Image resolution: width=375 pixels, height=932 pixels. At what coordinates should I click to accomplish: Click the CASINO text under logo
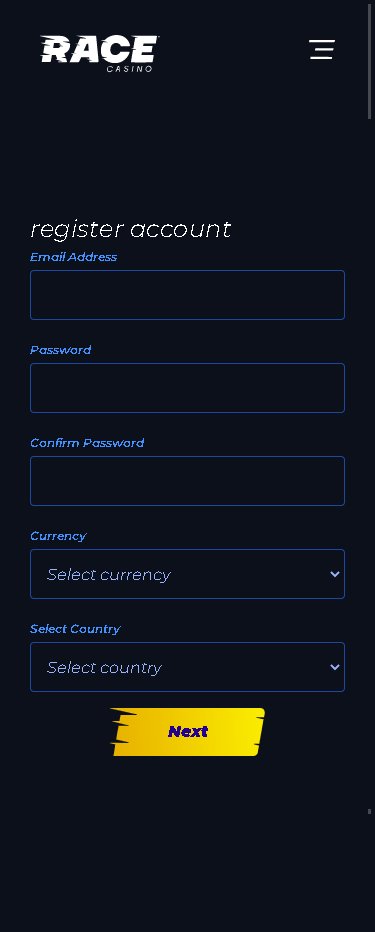pyautogui.click(x=130, y=68)
